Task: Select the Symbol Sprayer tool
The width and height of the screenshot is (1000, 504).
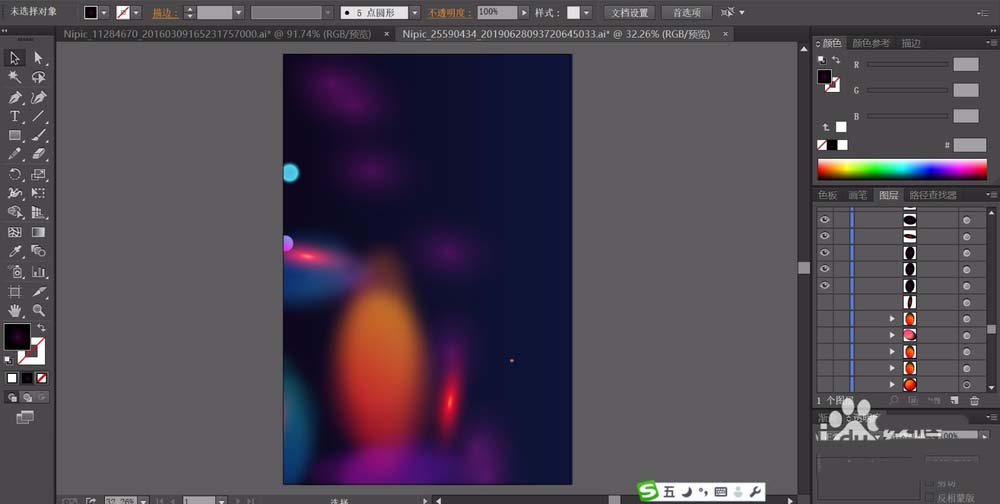Action: point(15,272)
